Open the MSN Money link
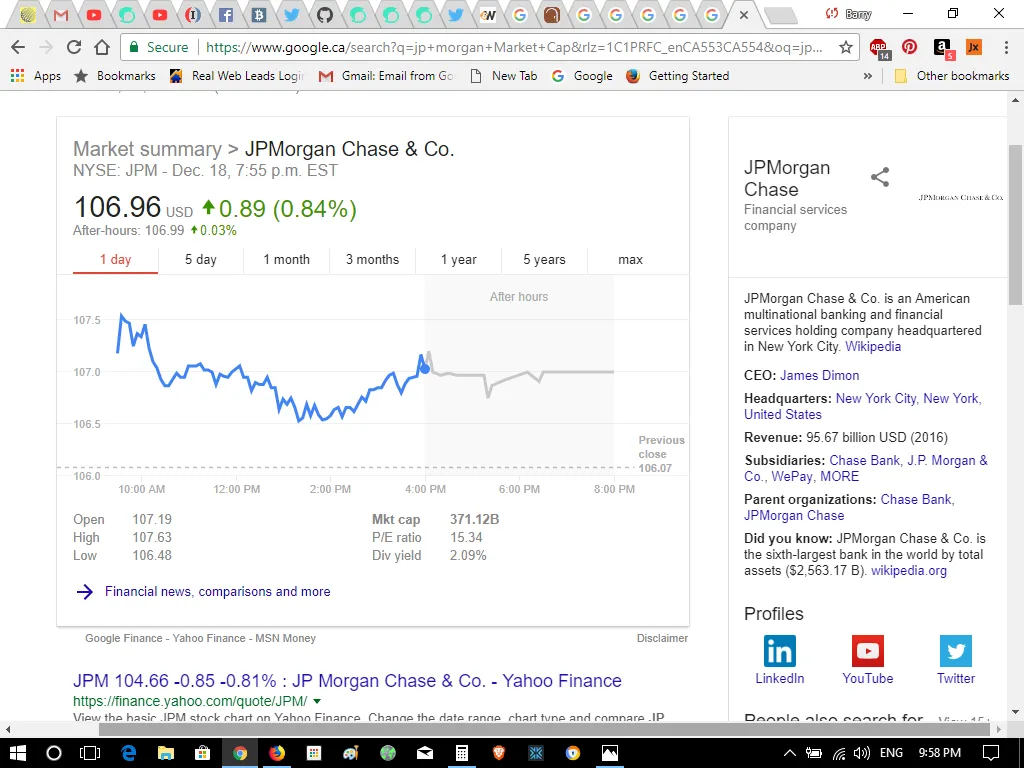Image resolution: width=1024 pixels, height=768 pixels. point(285,638)
